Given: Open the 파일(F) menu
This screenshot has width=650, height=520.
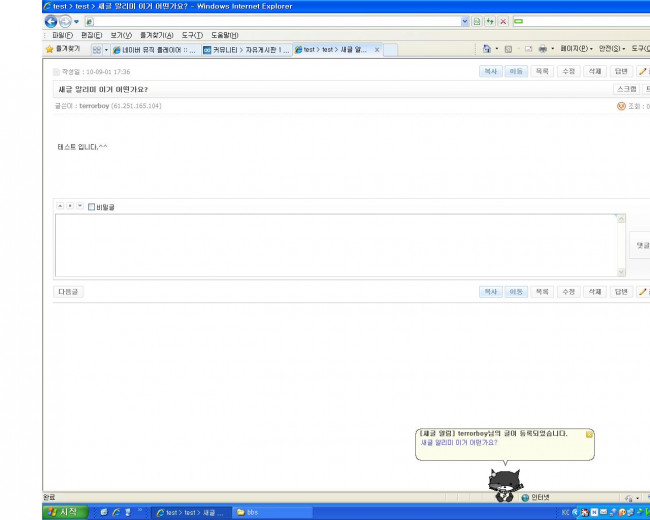Looking at the screenshot, I should (62, 35).
